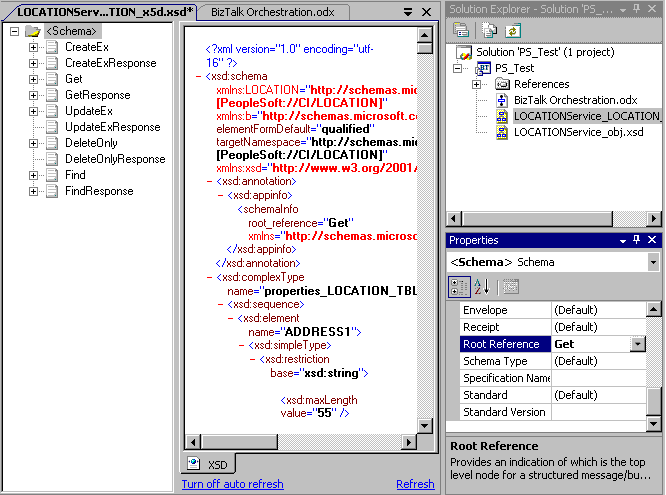
Task: Click the XSD view scroll right arrow
Action: pos(408,442)
